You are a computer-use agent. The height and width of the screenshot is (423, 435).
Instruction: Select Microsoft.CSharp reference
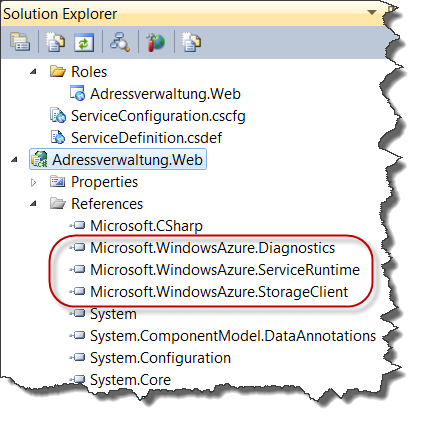[146, 226]
